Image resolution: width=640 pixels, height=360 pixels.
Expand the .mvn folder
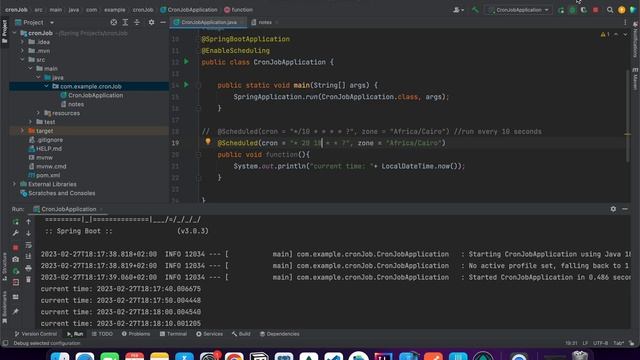[x=22, y=51]
